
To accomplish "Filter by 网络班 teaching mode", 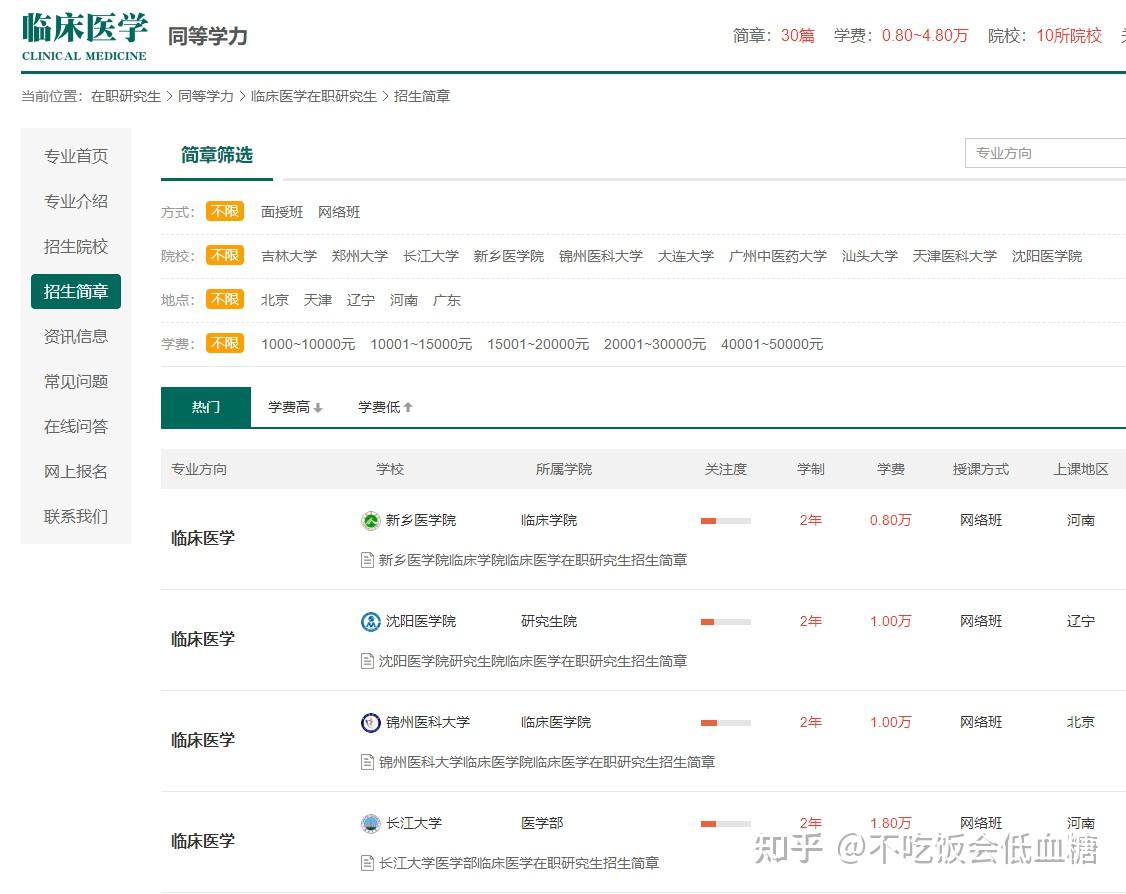I will [339, 212].
